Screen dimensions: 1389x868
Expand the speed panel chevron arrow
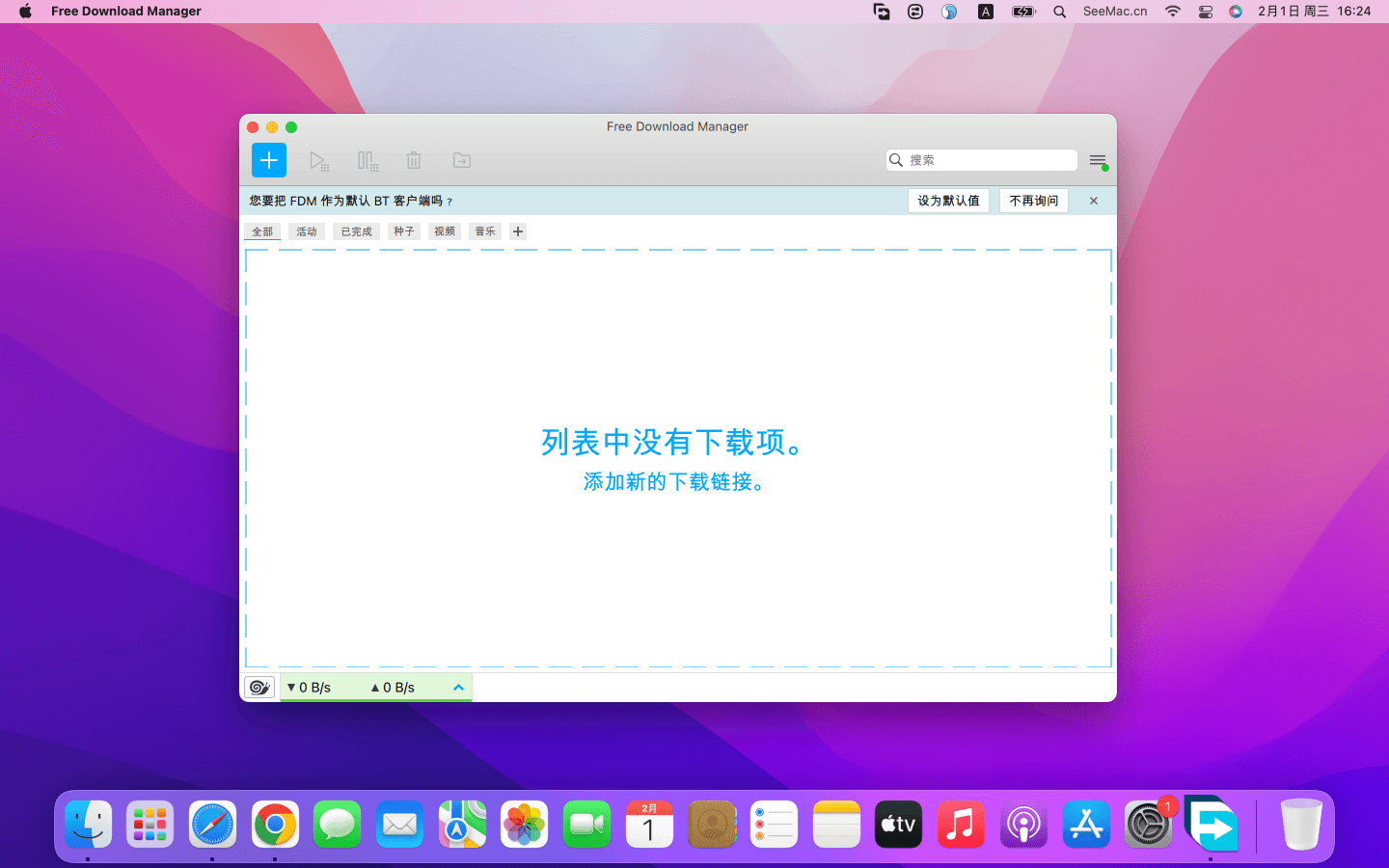point(458,687)
